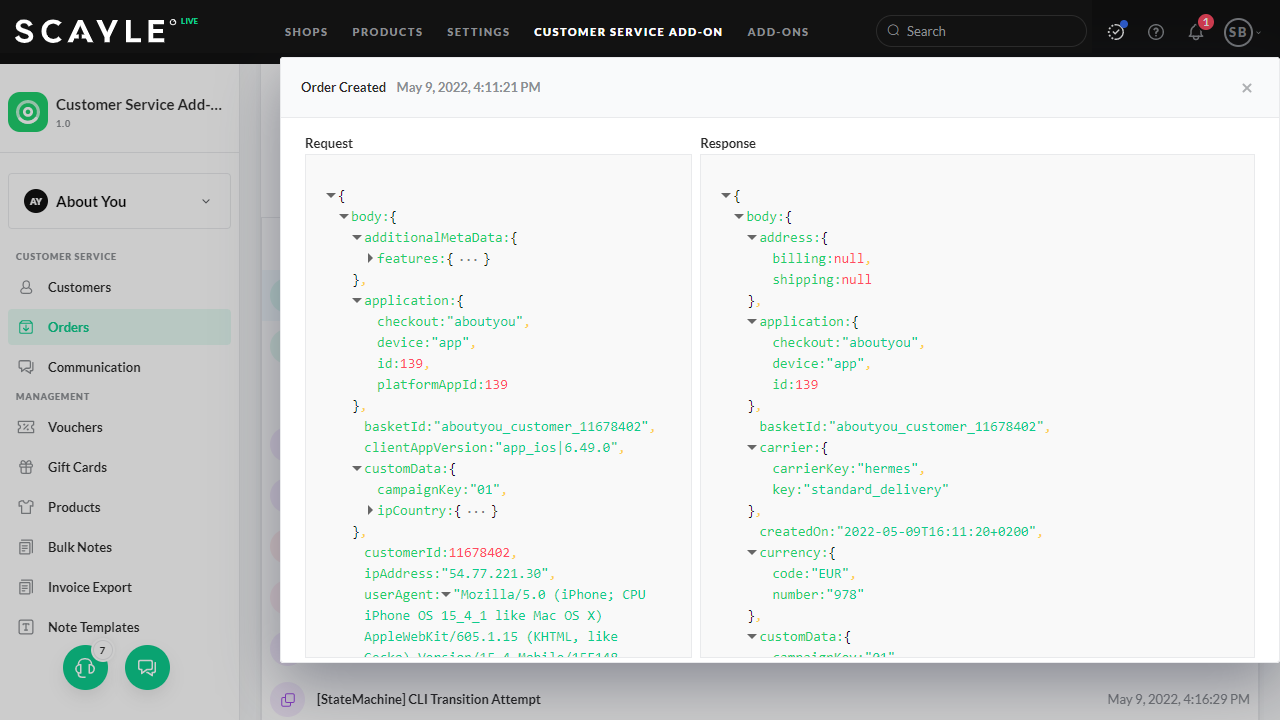The image size is (1280, 720).
Task: Expand the features node in Request
Action: [x=370, y=258]
